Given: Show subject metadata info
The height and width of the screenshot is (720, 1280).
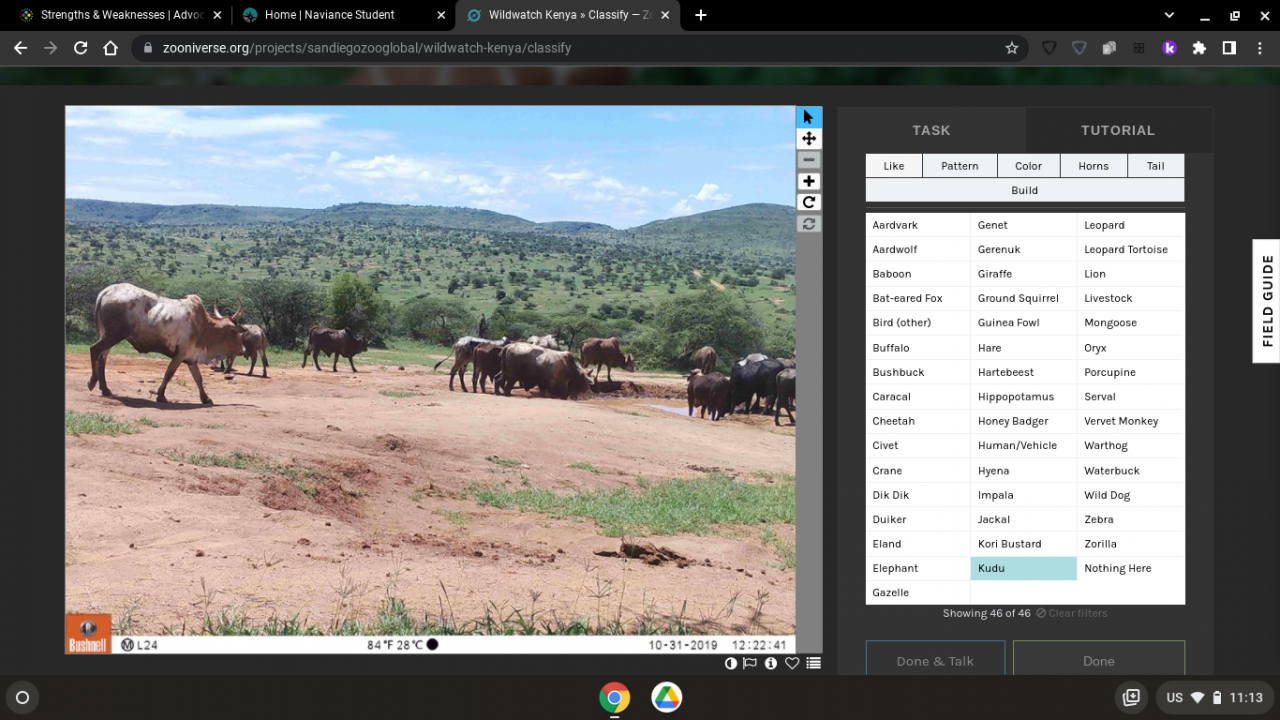Looking at the screenshot, I should click(x=771, y=663).
